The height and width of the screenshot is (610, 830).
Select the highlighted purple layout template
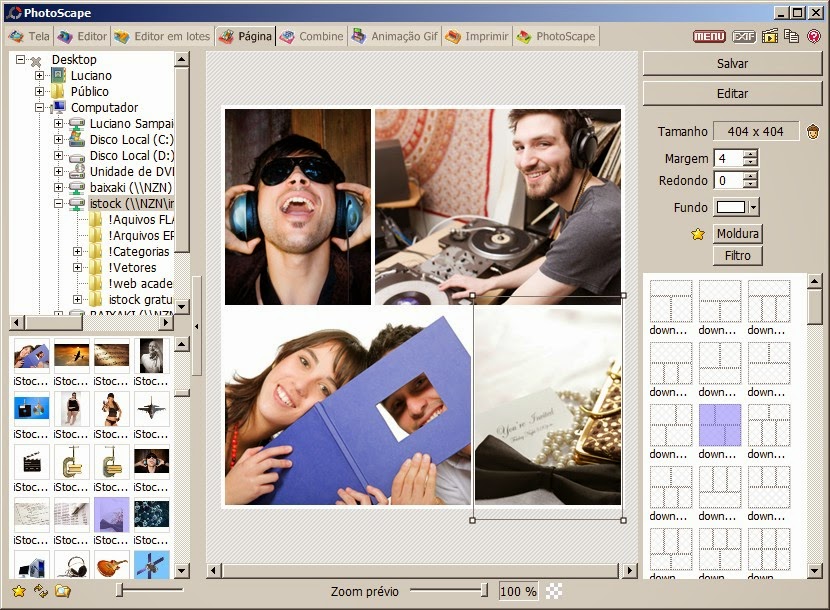[x=720, y=425]
